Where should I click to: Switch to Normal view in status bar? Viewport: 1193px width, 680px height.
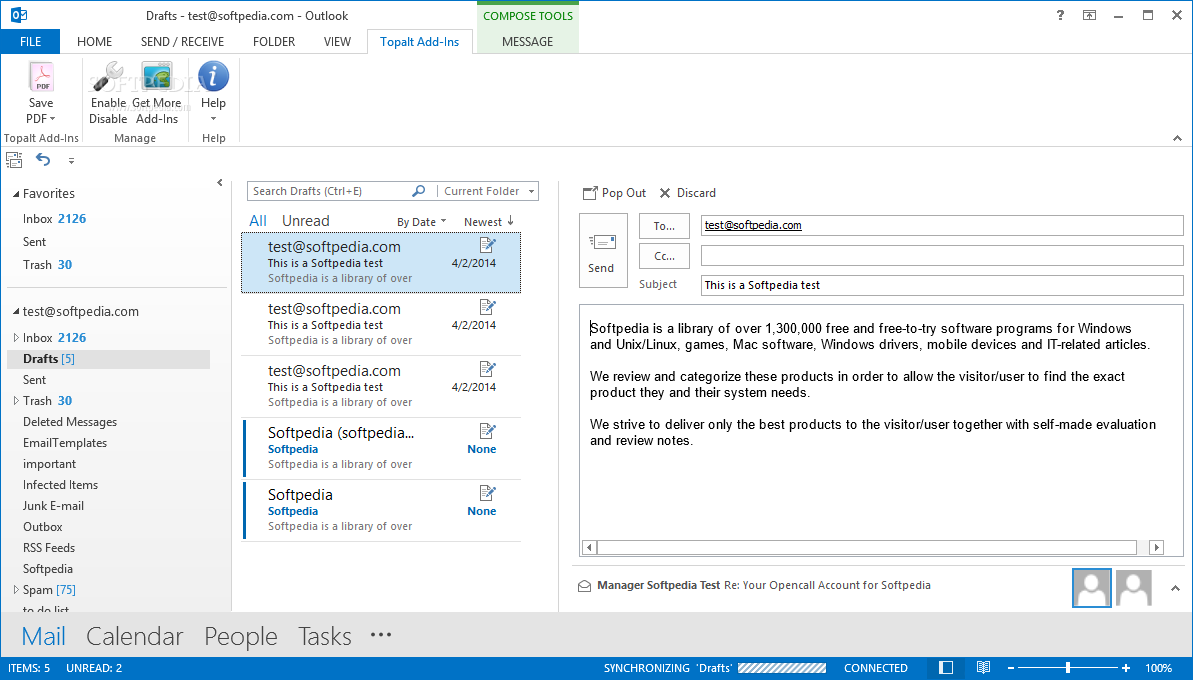[946, 668]
